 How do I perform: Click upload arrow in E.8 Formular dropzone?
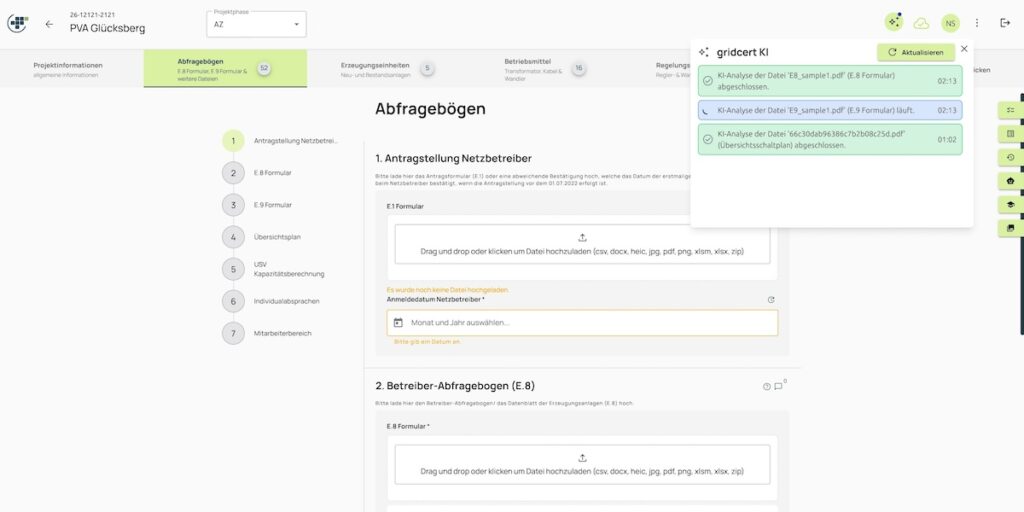click(x=583, y=458)
